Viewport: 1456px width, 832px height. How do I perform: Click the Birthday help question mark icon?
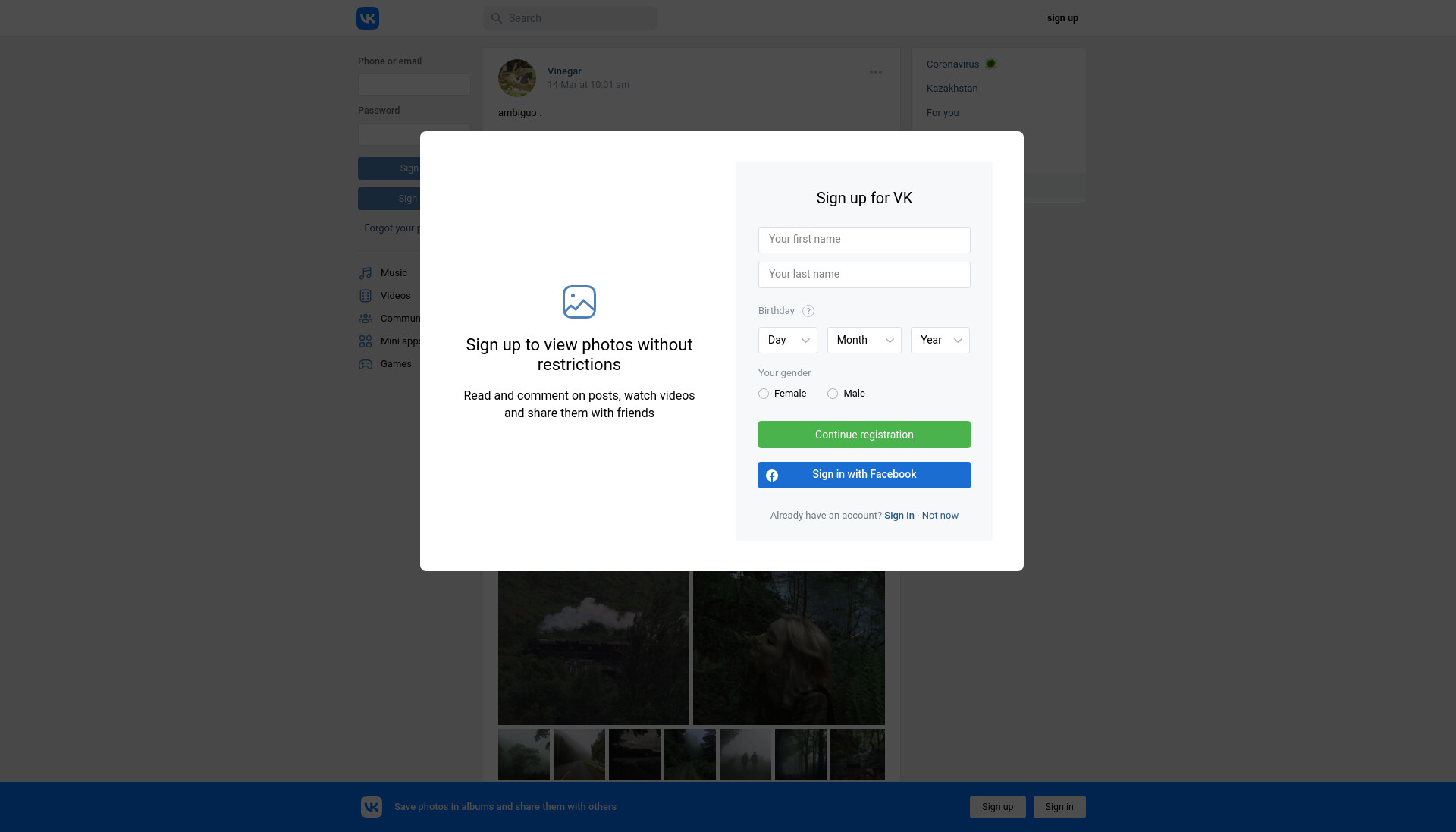pos(808,311)
